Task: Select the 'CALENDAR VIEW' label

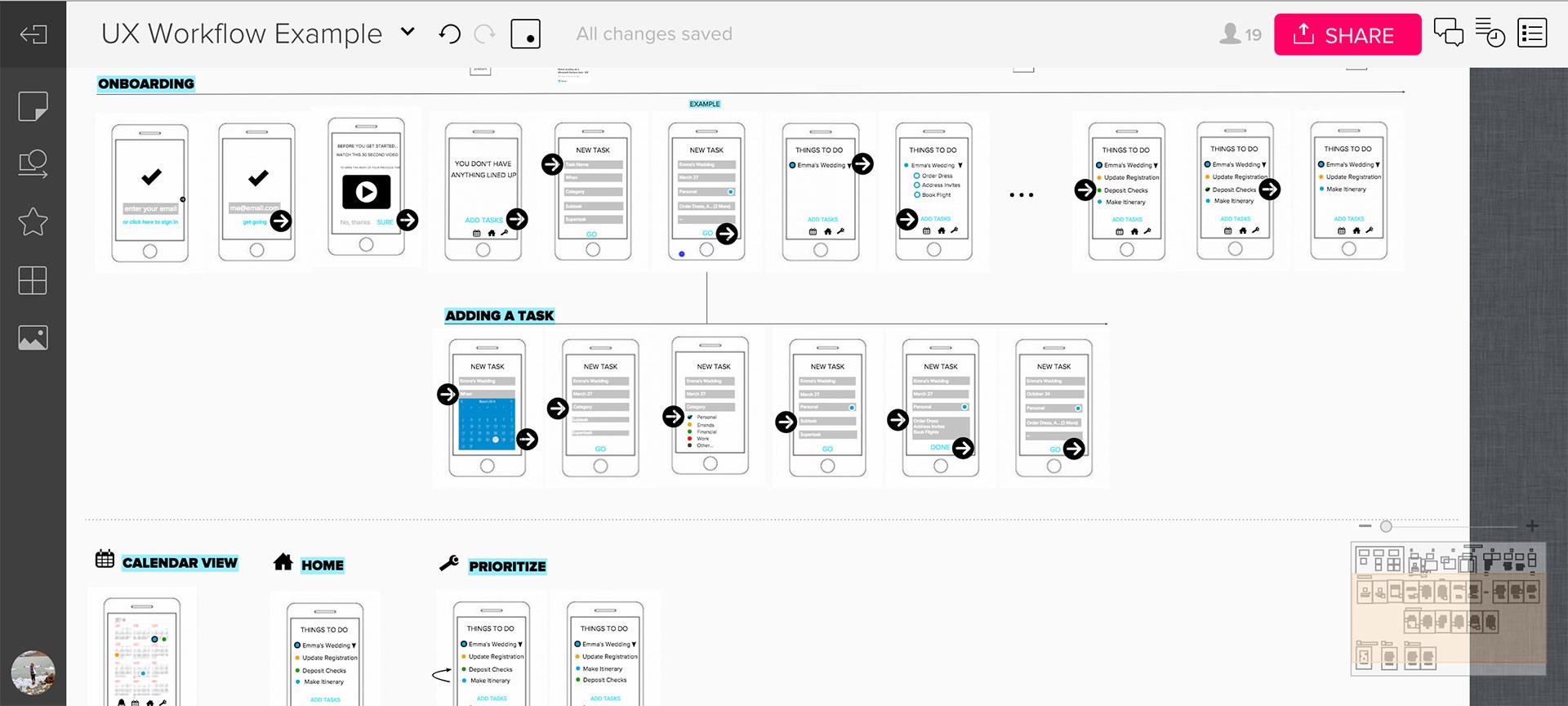Action: (180, 562)
